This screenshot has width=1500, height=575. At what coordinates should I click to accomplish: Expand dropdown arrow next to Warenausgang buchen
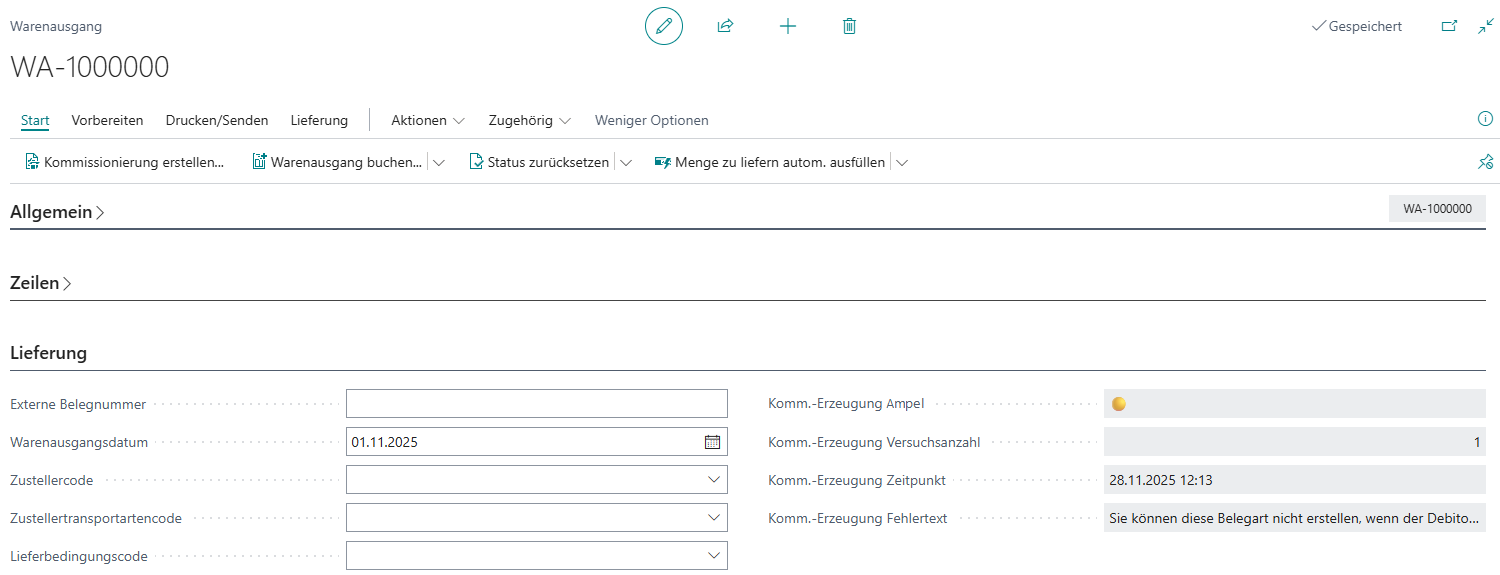[439, 162]
